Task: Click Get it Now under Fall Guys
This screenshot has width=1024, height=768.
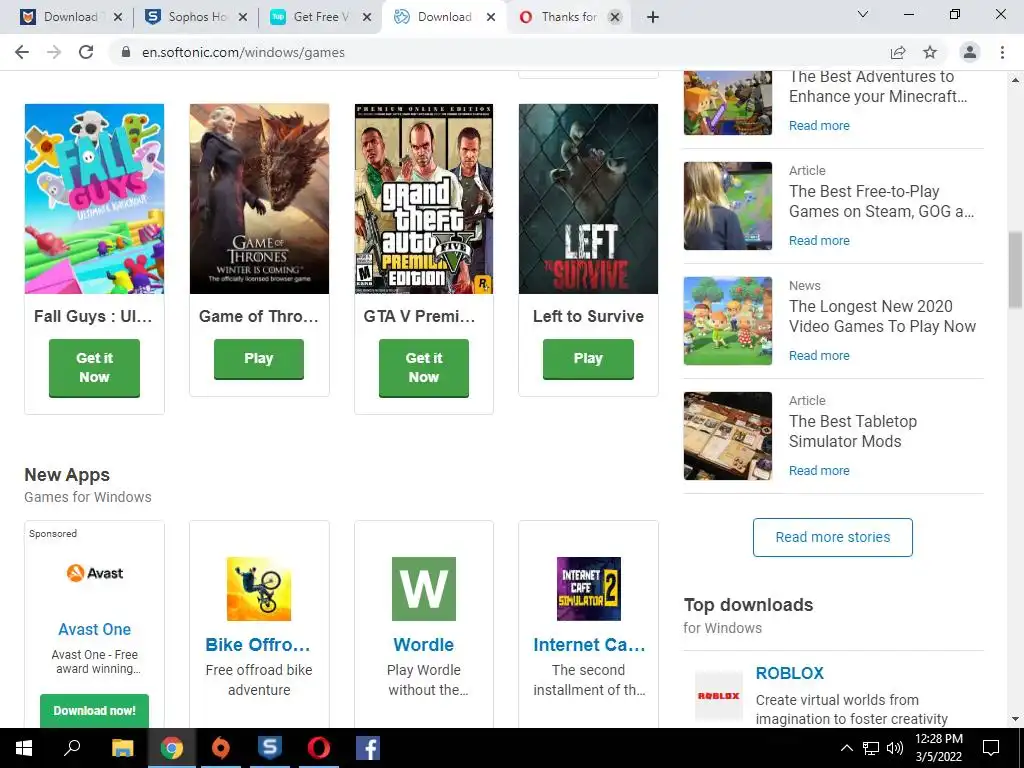Action: point(94,368)
